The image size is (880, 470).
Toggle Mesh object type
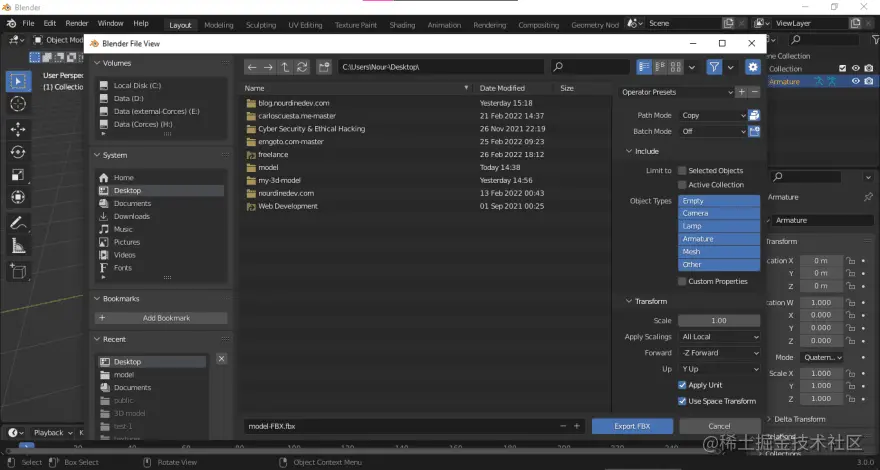(x=719, y=252)
